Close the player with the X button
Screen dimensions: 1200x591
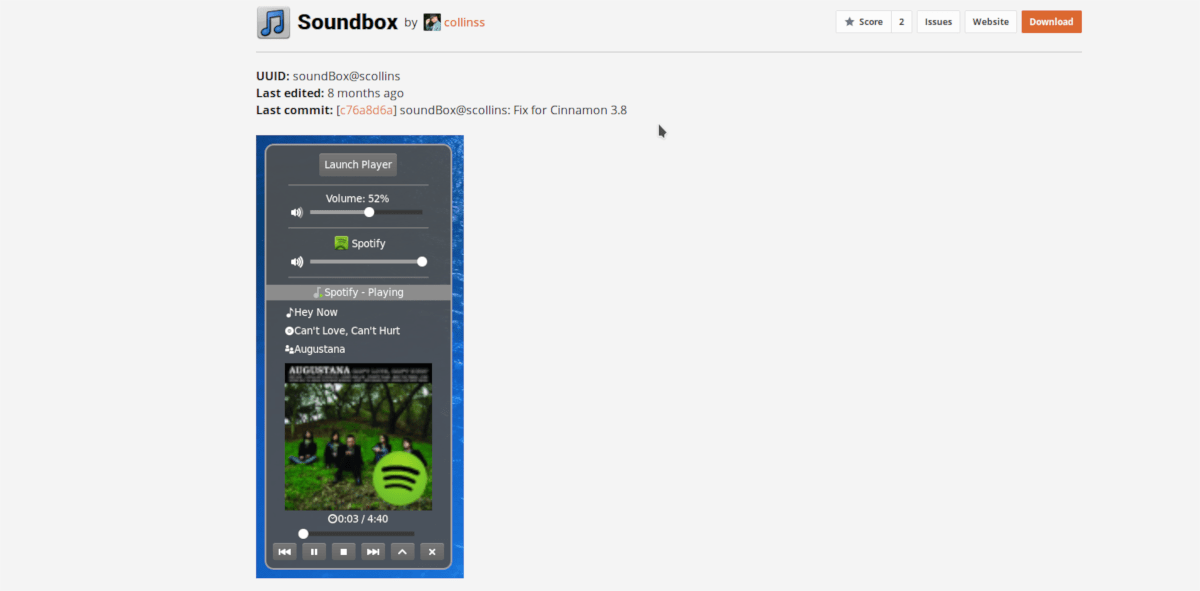[432, 551]
